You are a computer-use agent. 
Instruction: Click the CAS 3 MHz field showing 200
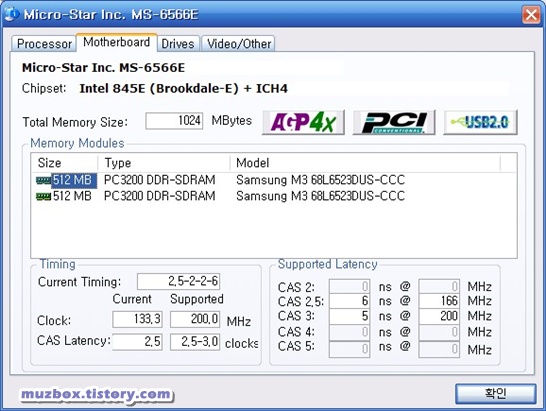(x=439, y=316)
